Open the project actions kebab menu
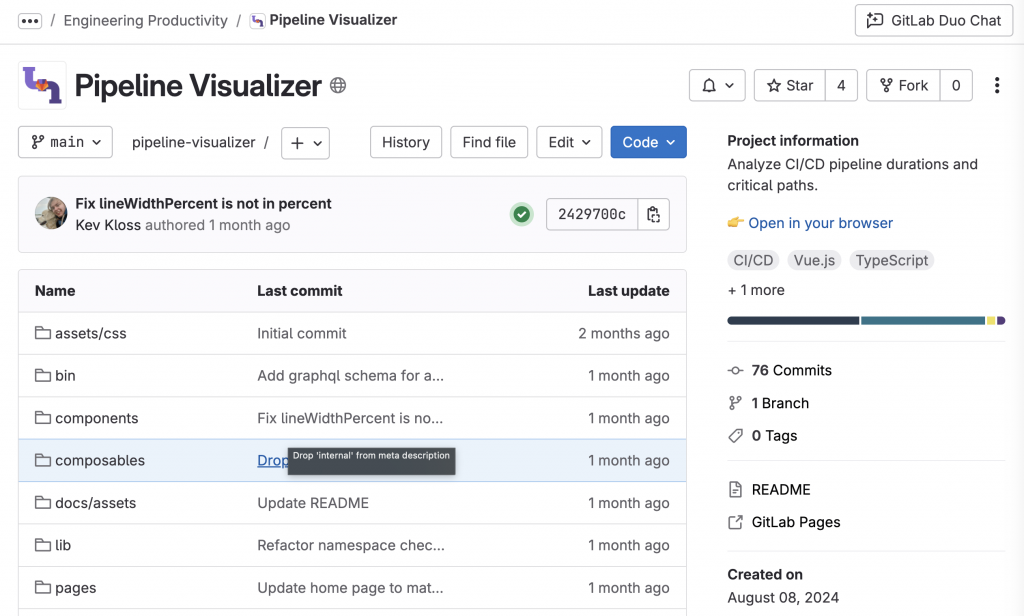This screenshot has height=616, width=1024. [x=997, y=86]
